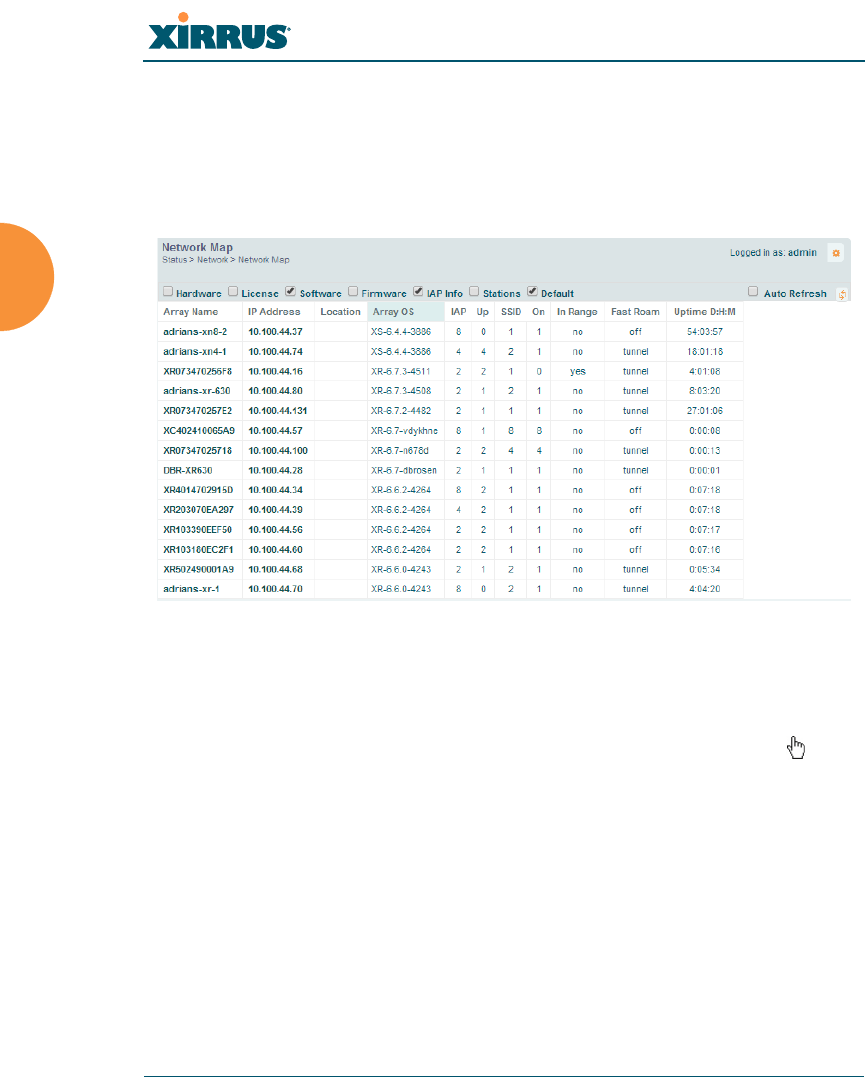Click IP address 10.100.44.37
The width and height of the screenshot is (865, 1077).
point(276,332)
